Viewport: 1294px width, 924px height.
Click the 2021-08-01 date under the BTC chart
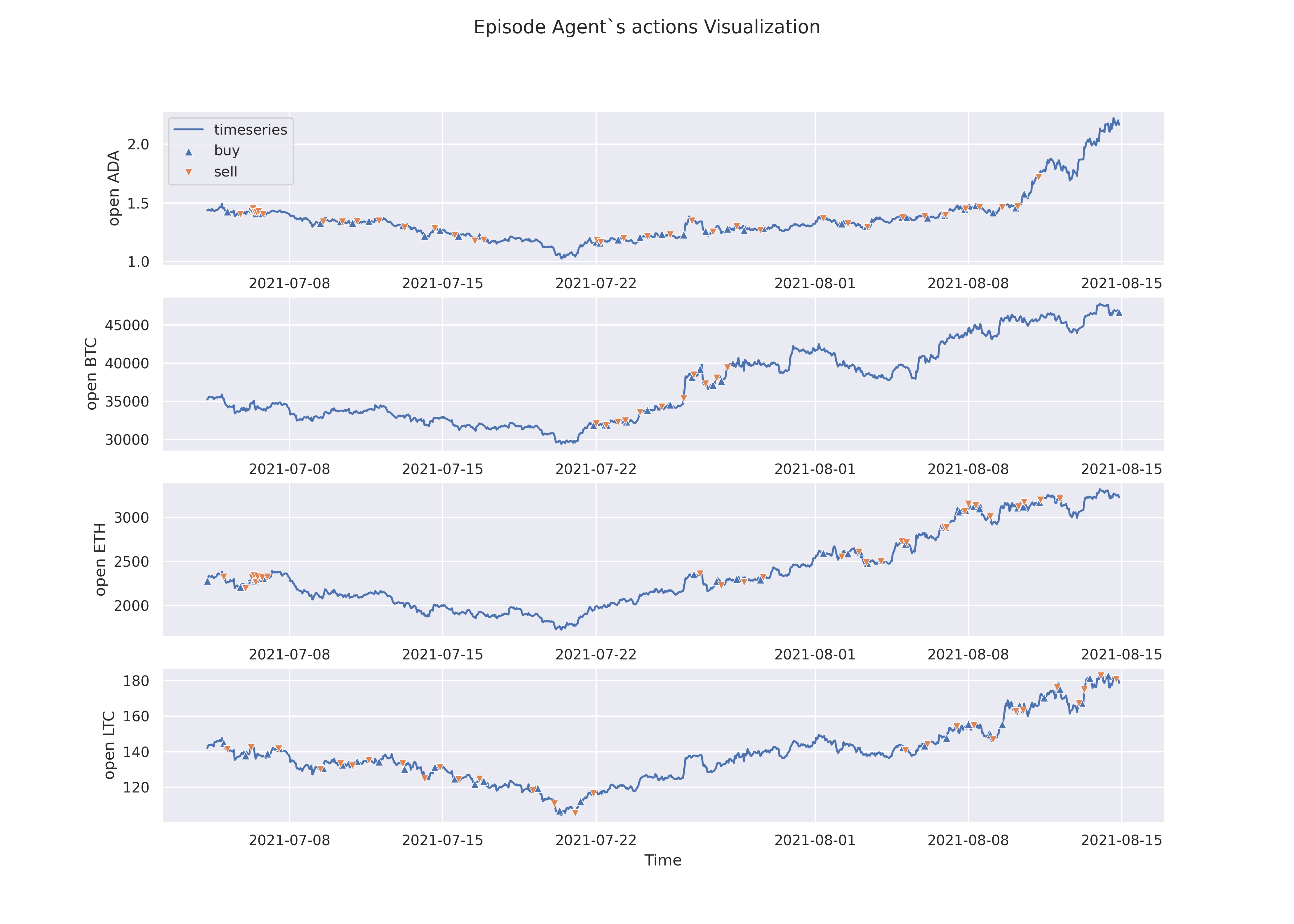(x=815, y=469)
